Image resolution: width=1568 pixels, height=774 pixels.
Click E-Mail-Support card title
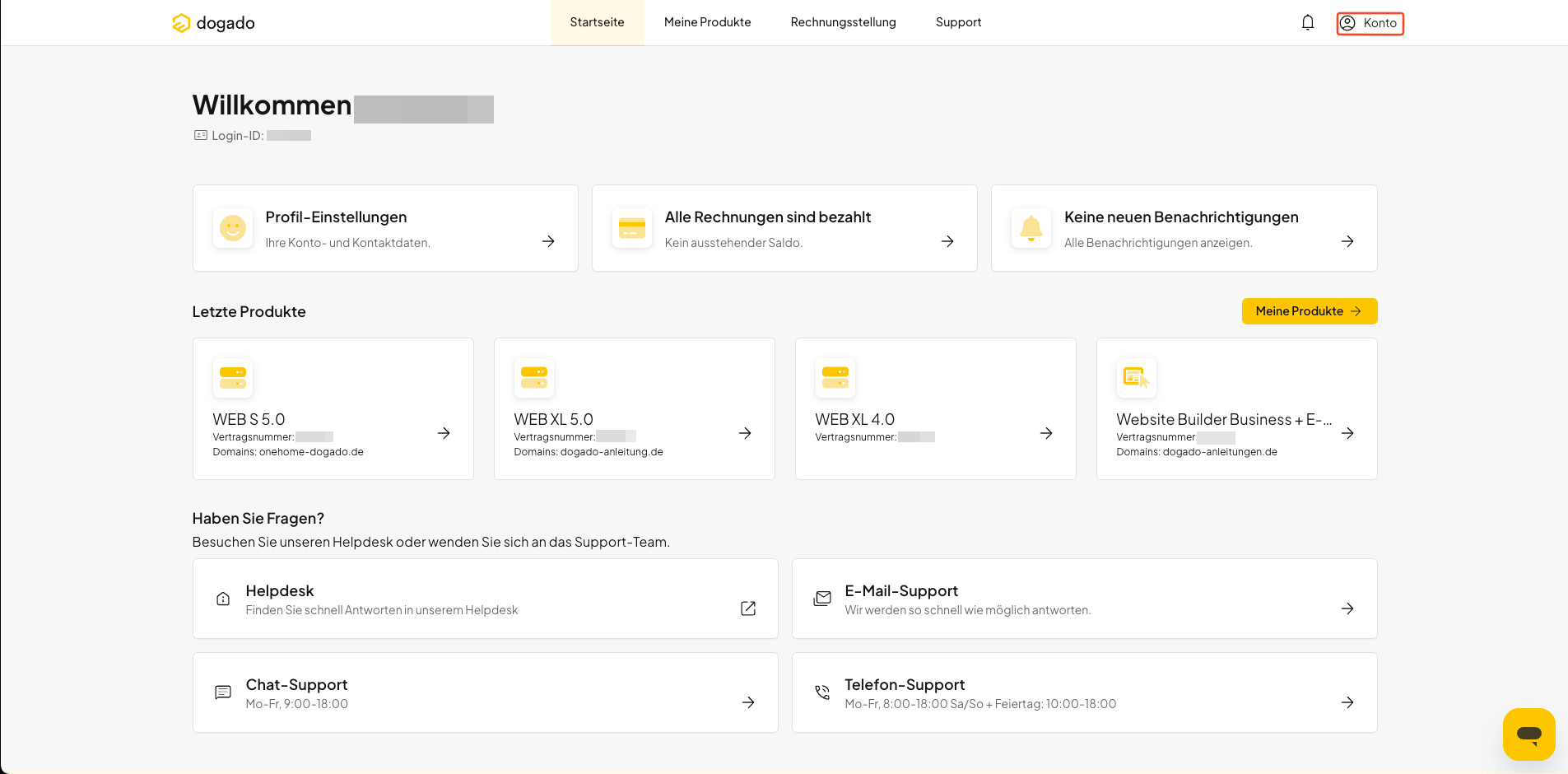tap(902, 591)
